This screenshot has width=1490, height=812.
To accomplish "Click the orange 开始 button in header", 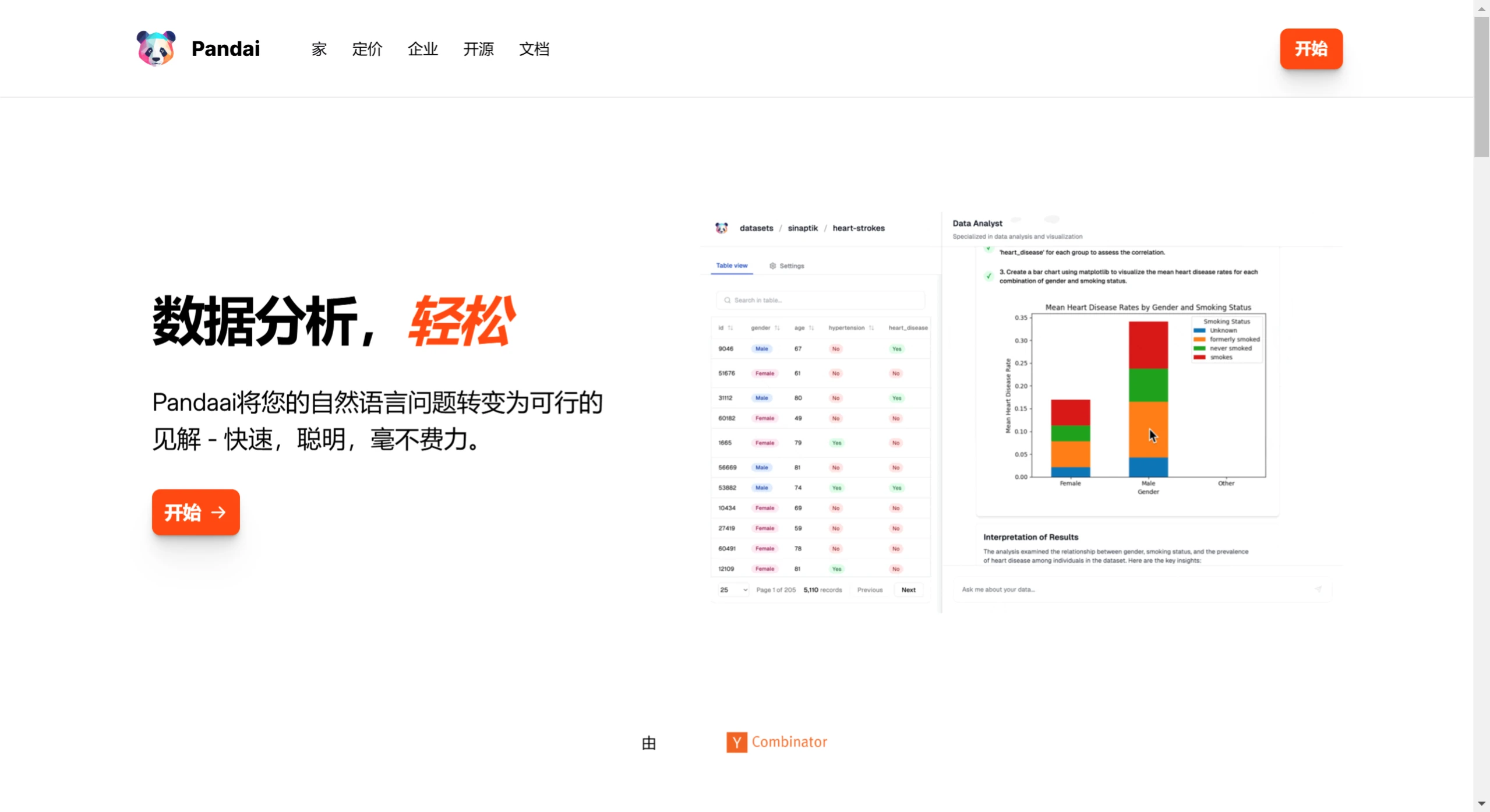I will pyautogui.click(x=1311, y=49).
